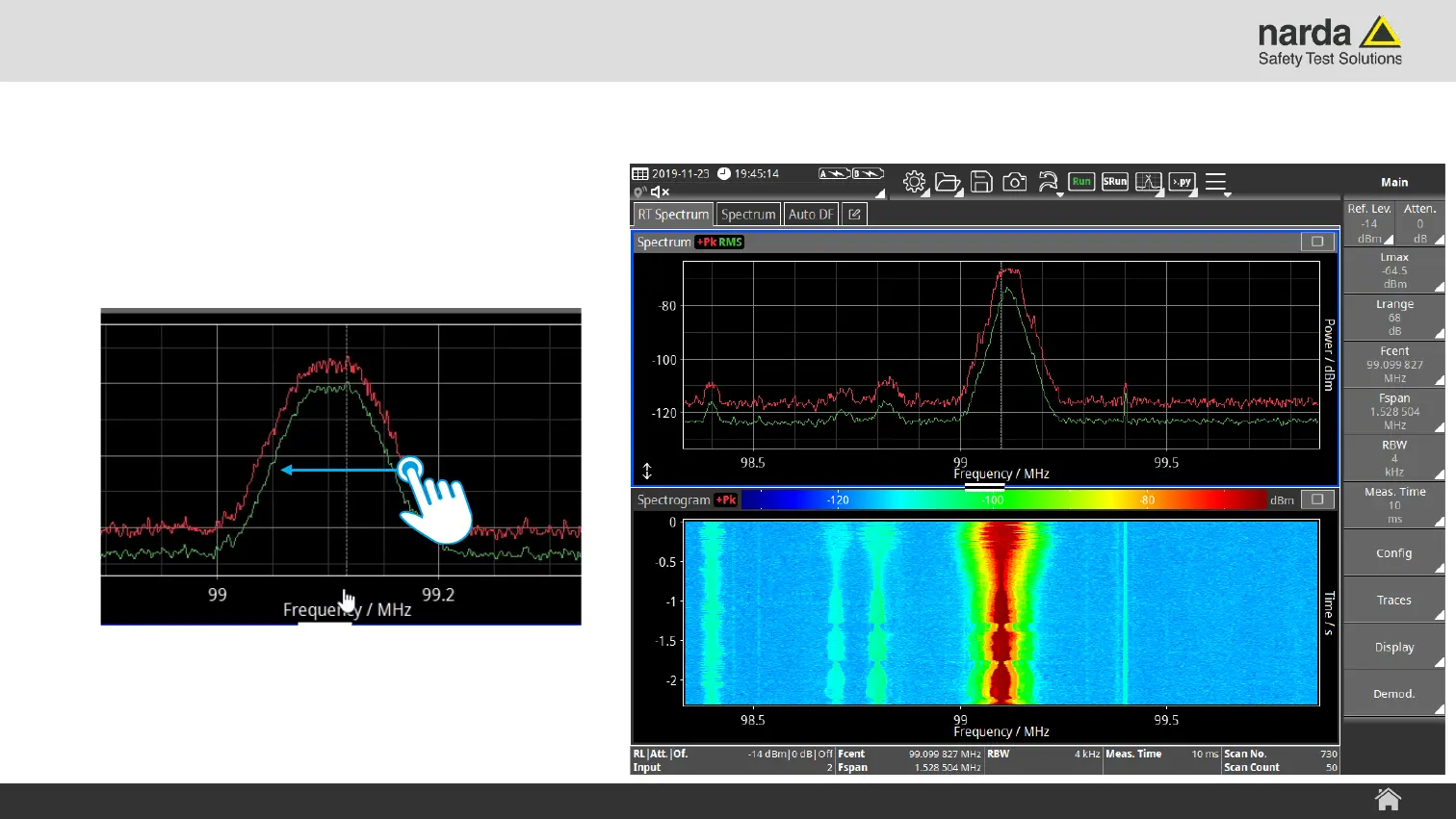Click the spectrogram color scale bar

[1003, 499]
